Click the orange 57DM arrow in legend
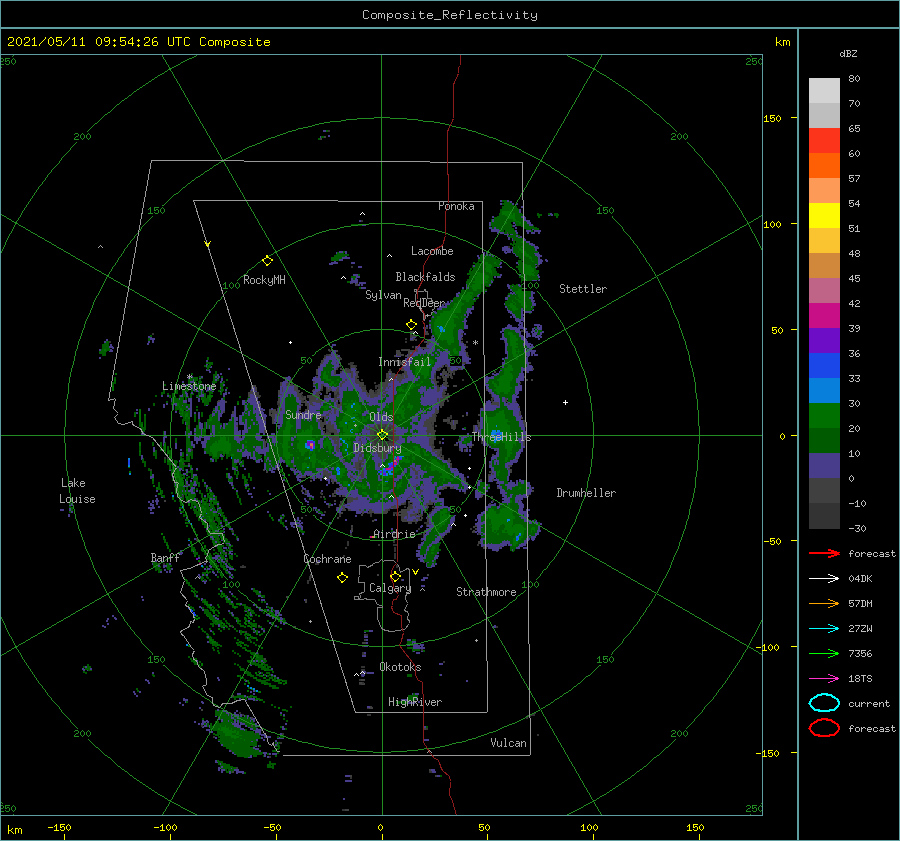900x841 pixels. point(824,603)
